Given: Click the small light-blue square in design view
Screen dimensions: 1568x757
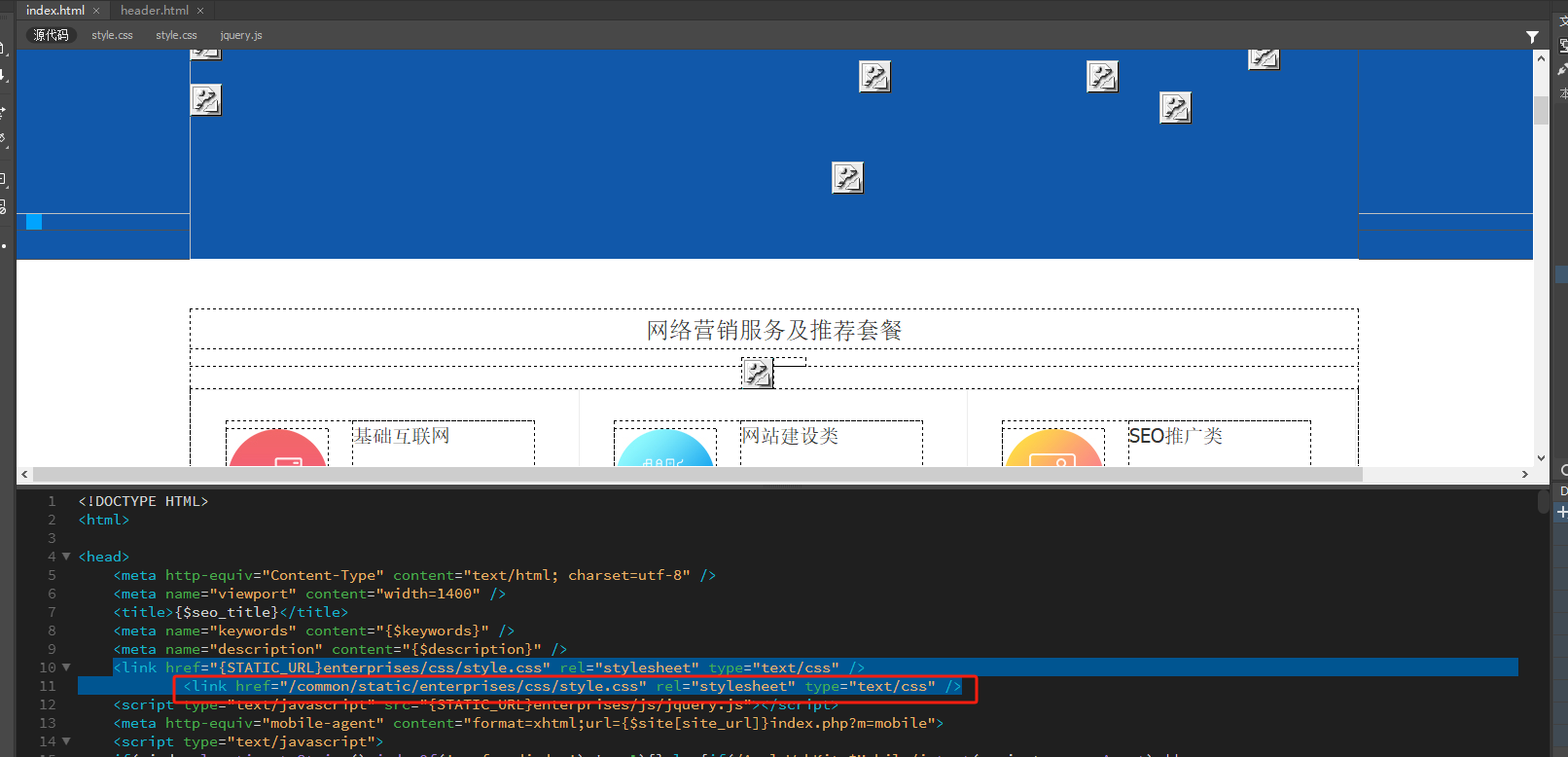Looking at the screenshot, I should click(x=34, y=222).
